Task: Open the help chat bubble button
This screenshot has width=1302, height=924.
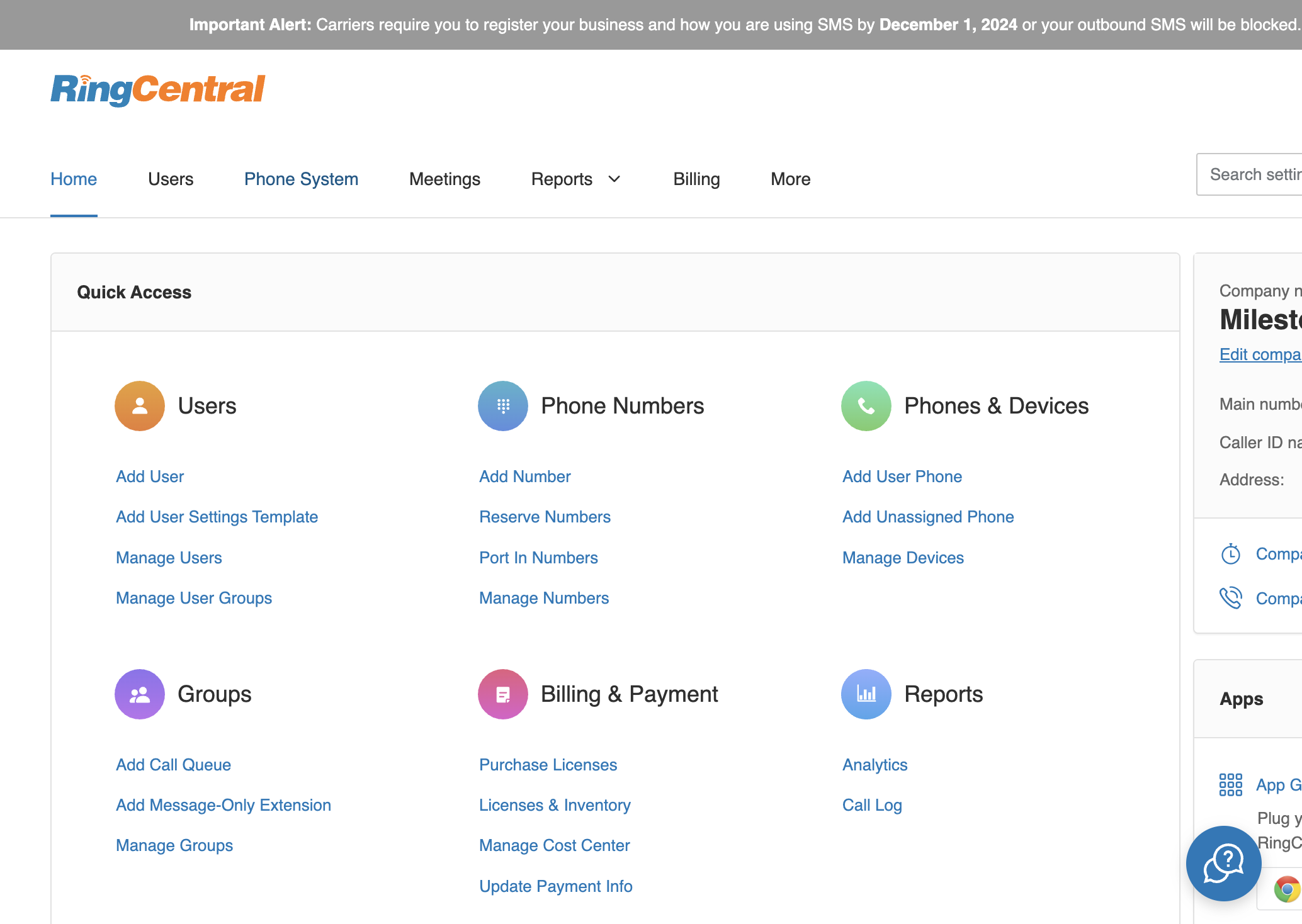Action: coord(1223,864)
